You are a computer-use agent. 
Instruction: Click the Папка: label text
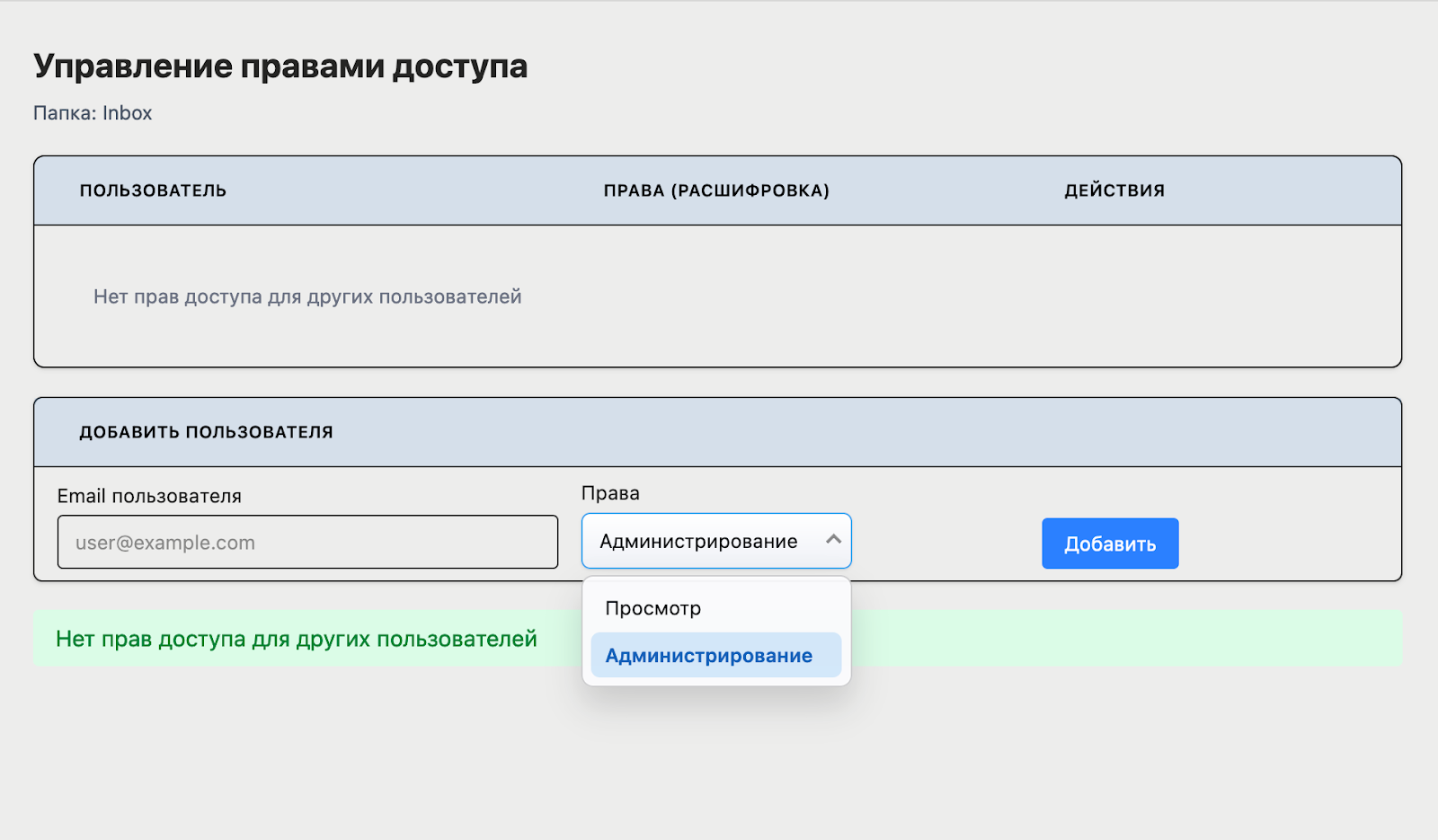point(65,113)
